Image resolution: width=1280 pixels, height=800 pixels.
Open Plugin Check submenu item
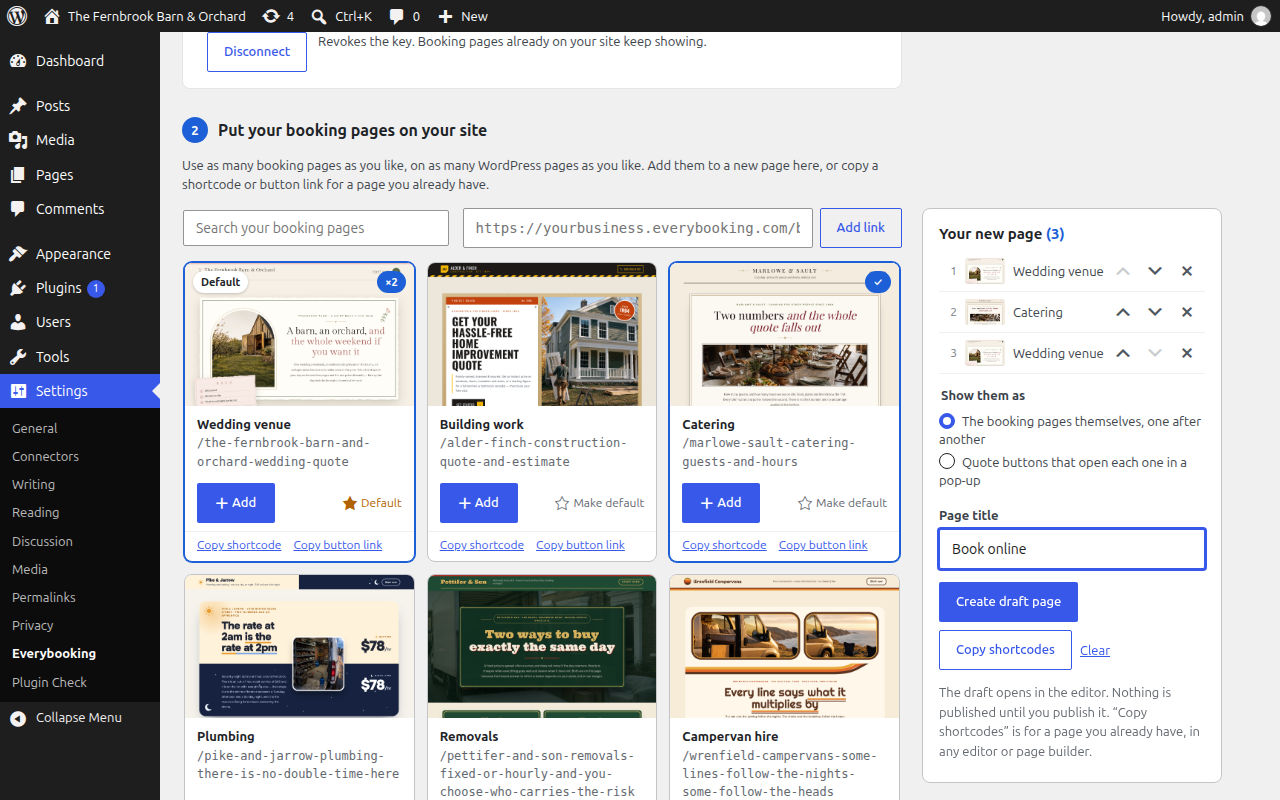[x=50, y=682]
